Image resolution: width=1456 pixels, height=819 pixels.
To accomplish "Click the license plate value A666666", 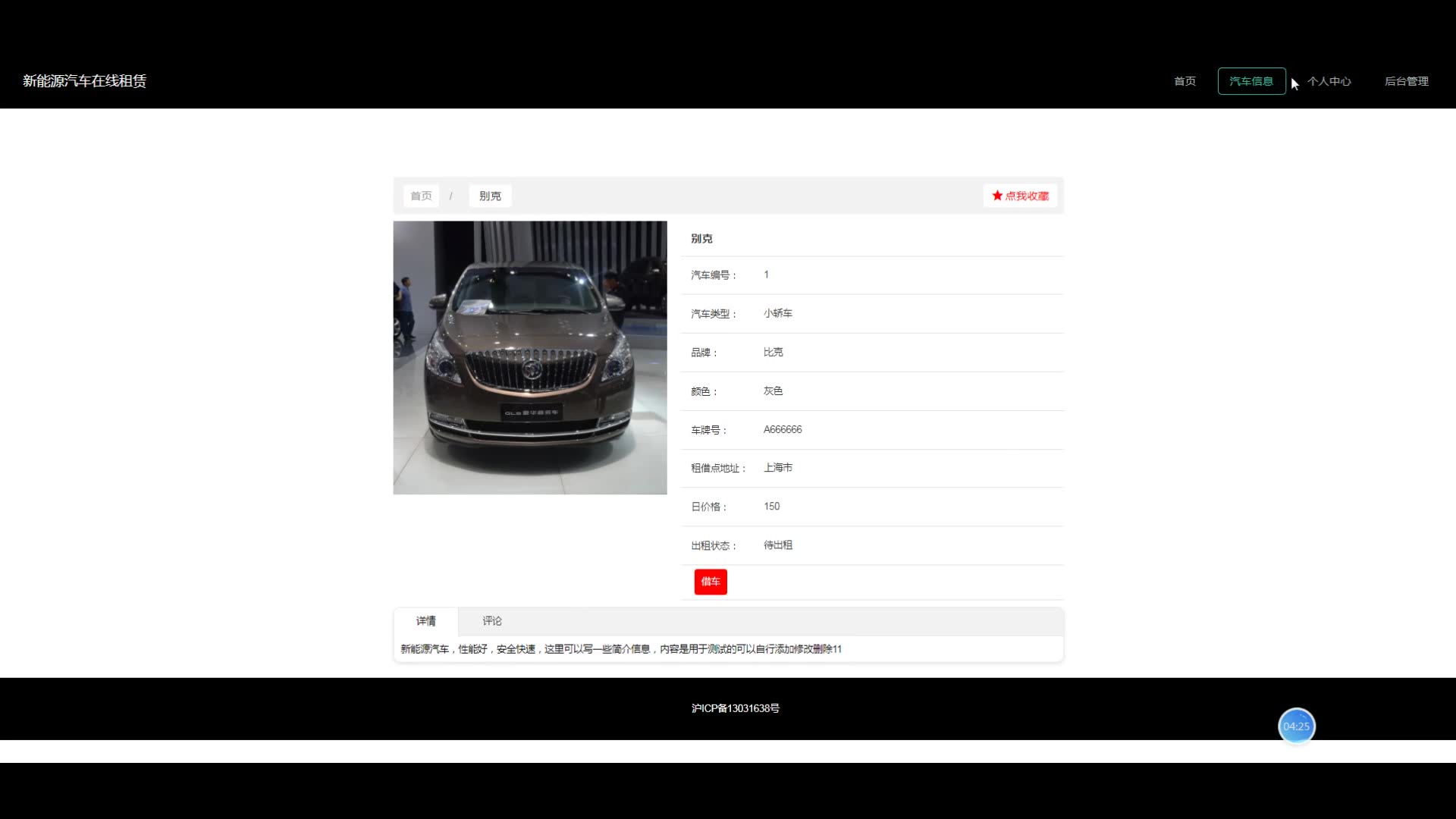I will pyautogui.click(x=782, y=429).
